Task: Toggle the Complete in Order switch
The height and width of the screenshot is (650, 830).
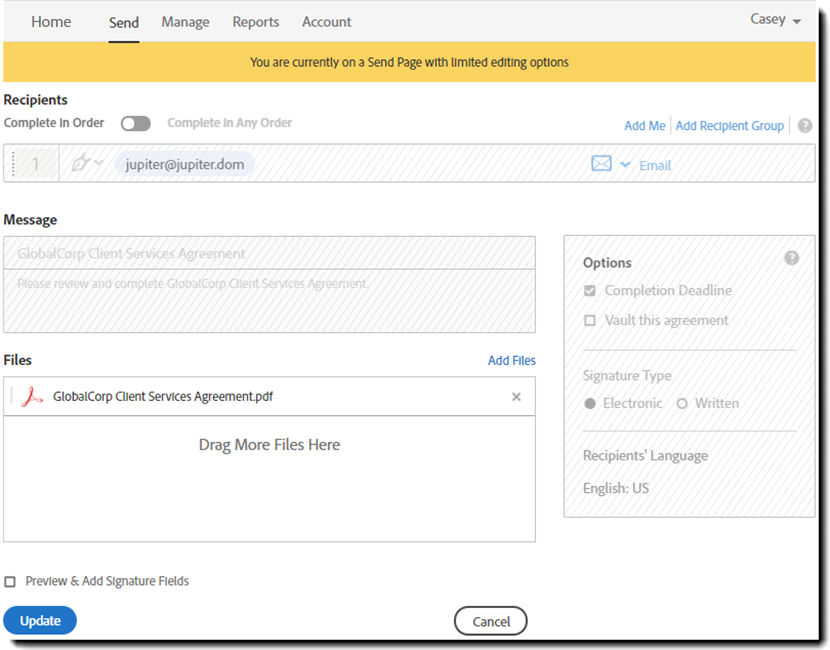Action: pyautogui.click(x=135, y=123)
